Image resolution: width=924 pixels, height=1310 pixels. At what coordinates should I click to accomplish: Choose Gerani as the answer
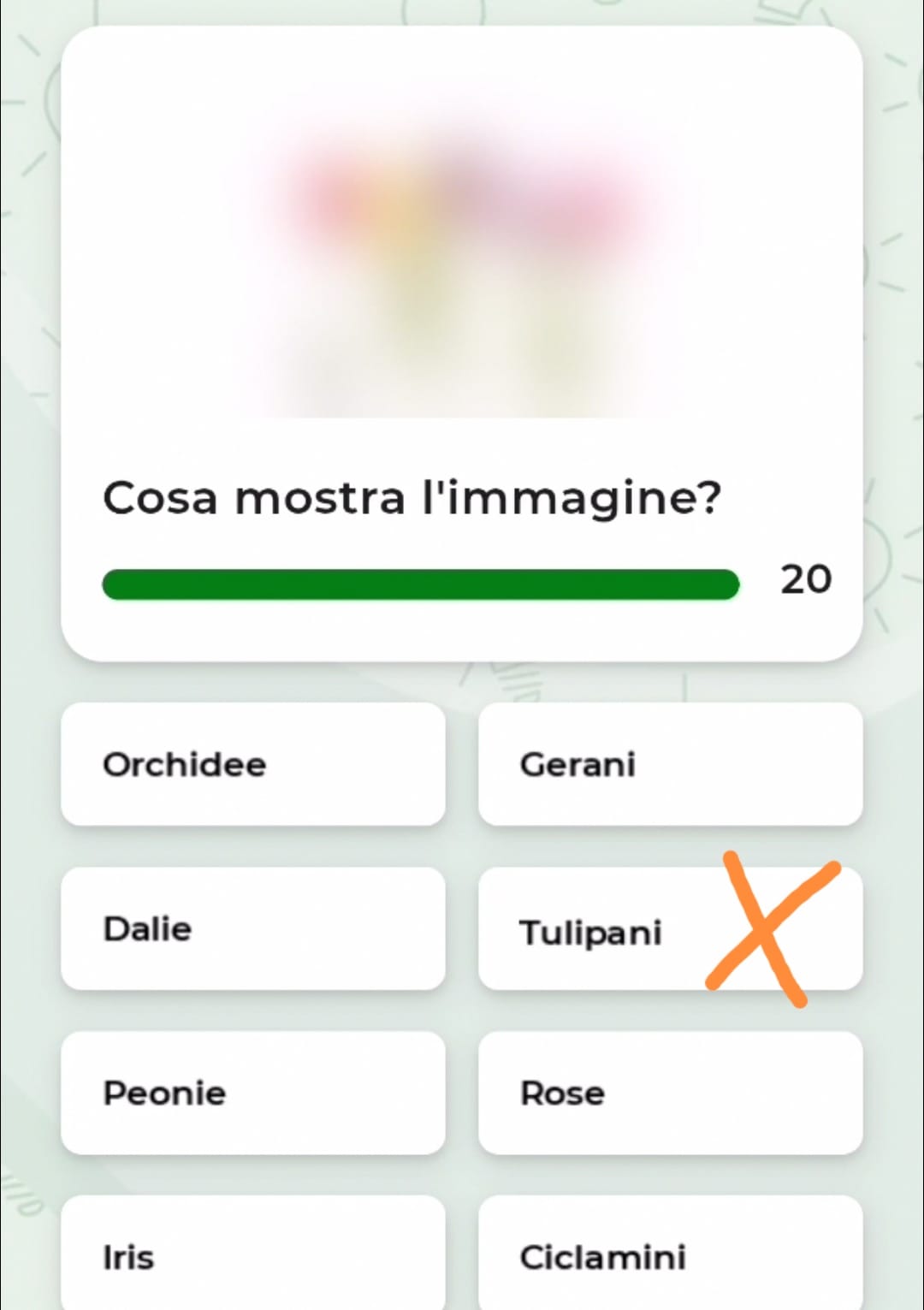pyautogui.click(x=670, y=764)
